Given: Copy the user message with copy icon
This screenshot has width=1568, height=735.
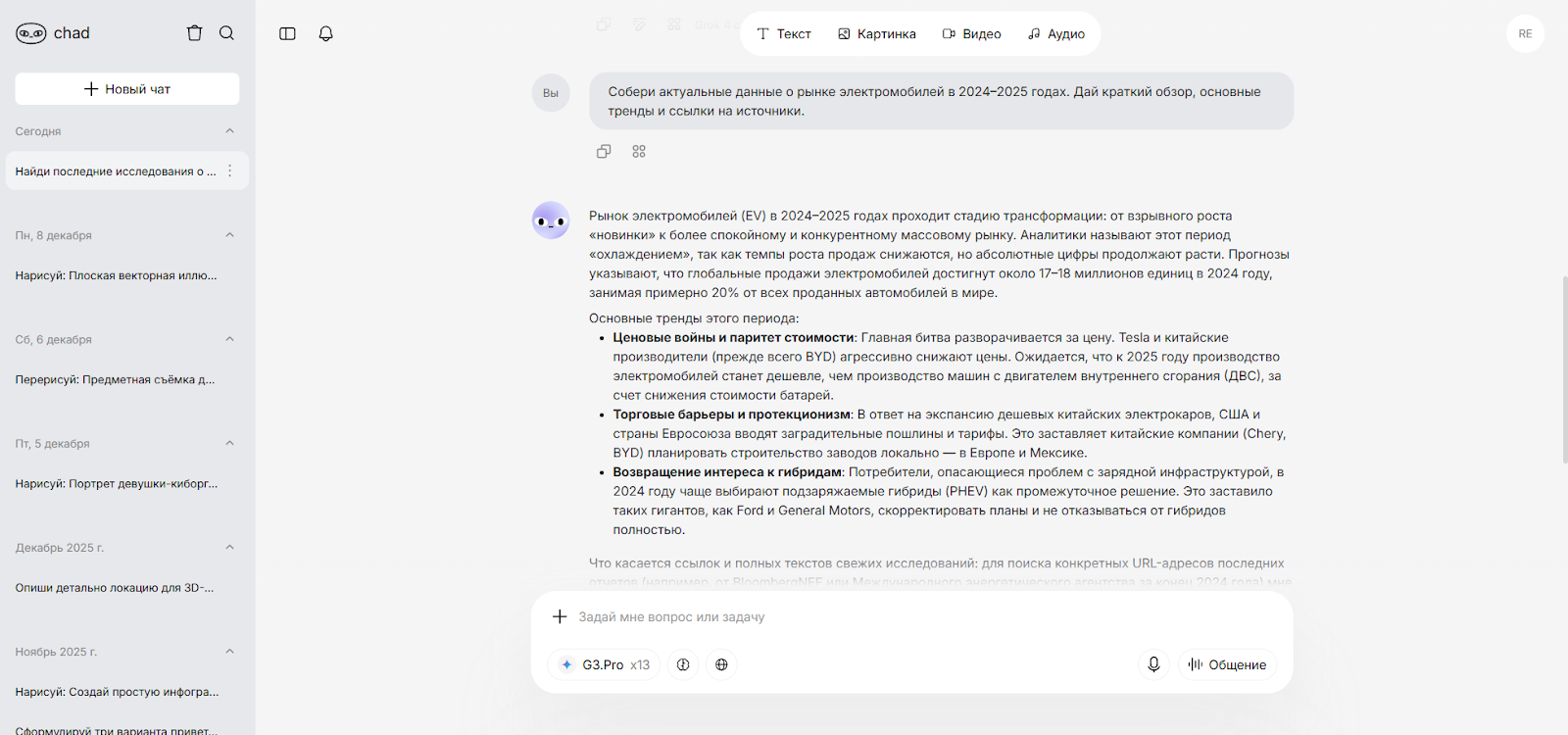Looking at the screenshot, I should click(604, 152).
